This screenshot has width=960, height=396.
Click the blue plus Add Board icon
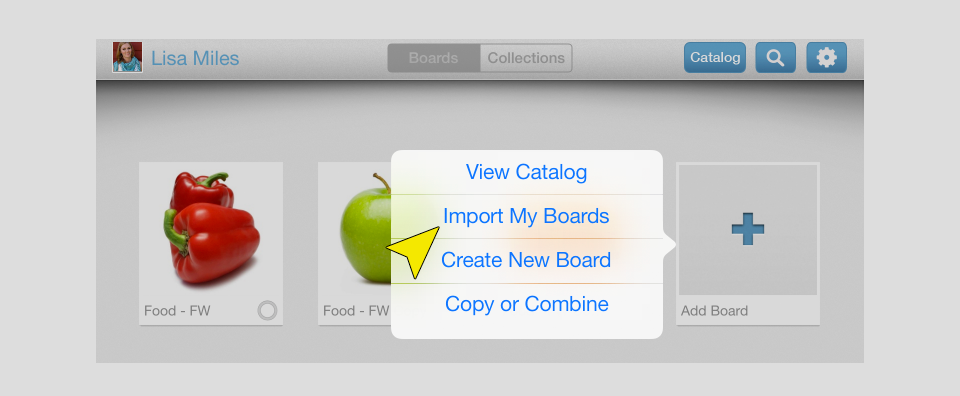point(748,230)
